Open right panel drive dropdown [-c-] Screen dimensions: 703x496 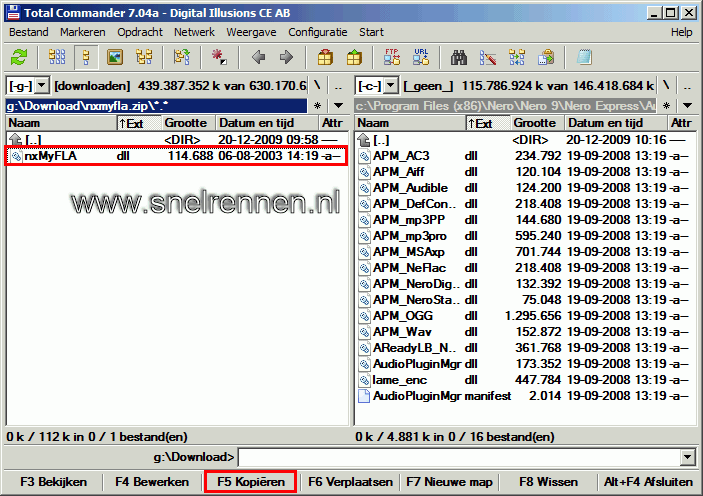click(391, 85)
